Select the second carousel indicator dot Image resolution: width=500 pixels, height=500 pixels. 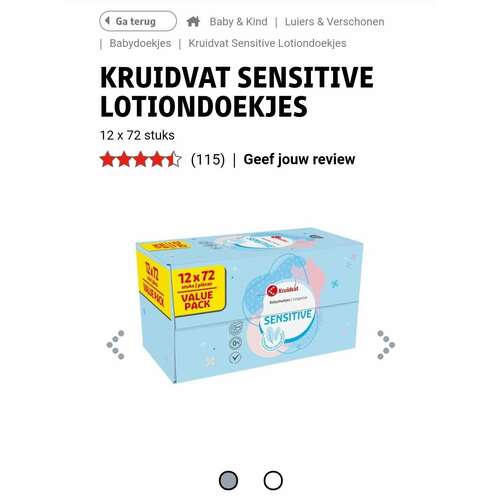coord(273,480)
